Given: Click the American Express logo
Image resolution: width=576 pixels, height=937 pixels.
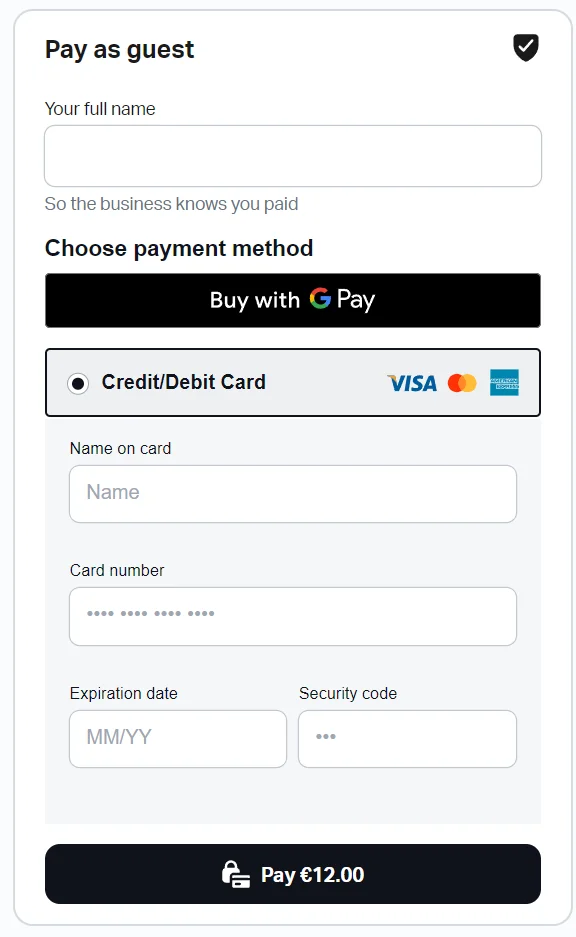Looking at the screenshot, I should pos(504,382).
